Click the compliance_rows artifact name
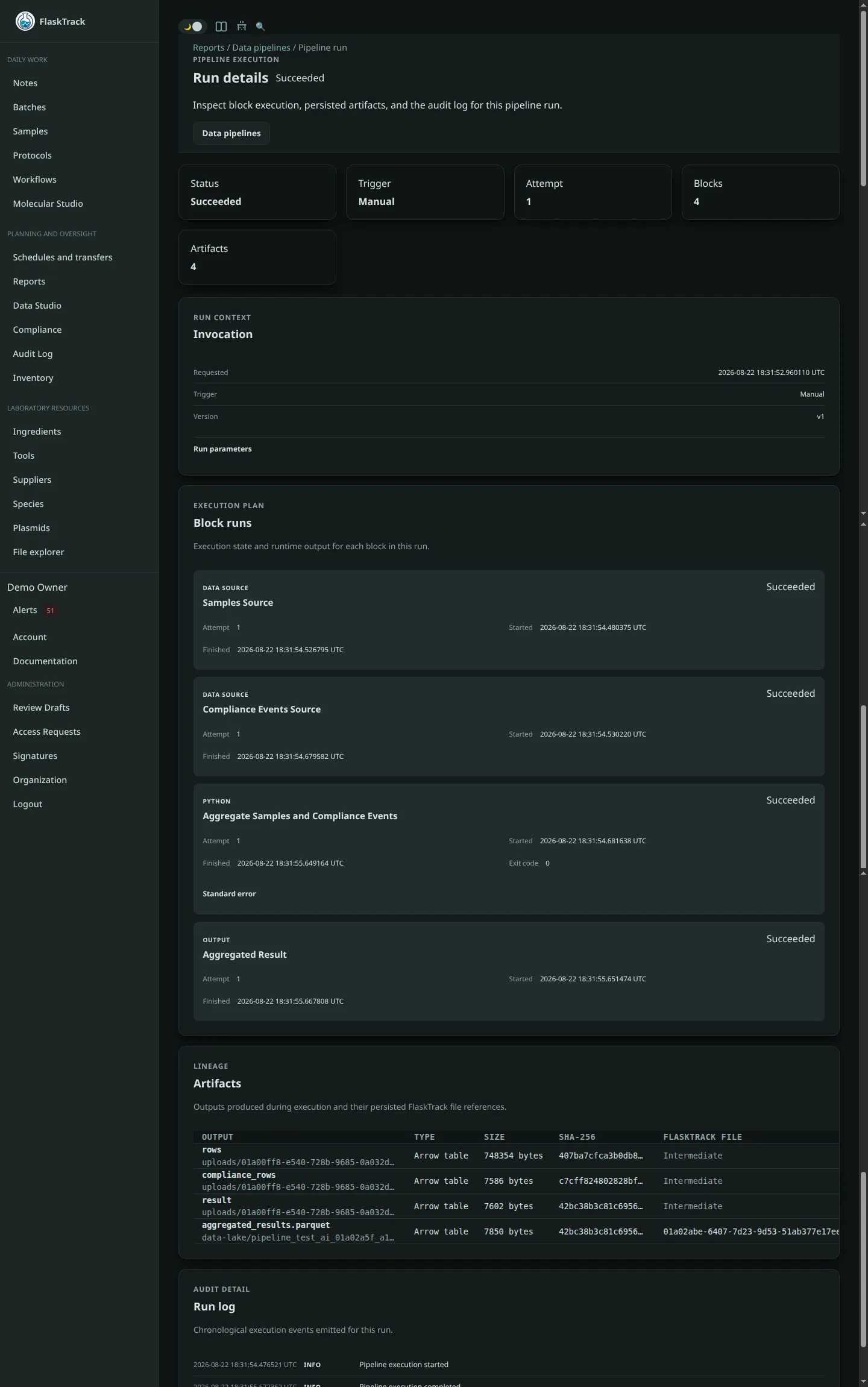 pos(239,1175)
